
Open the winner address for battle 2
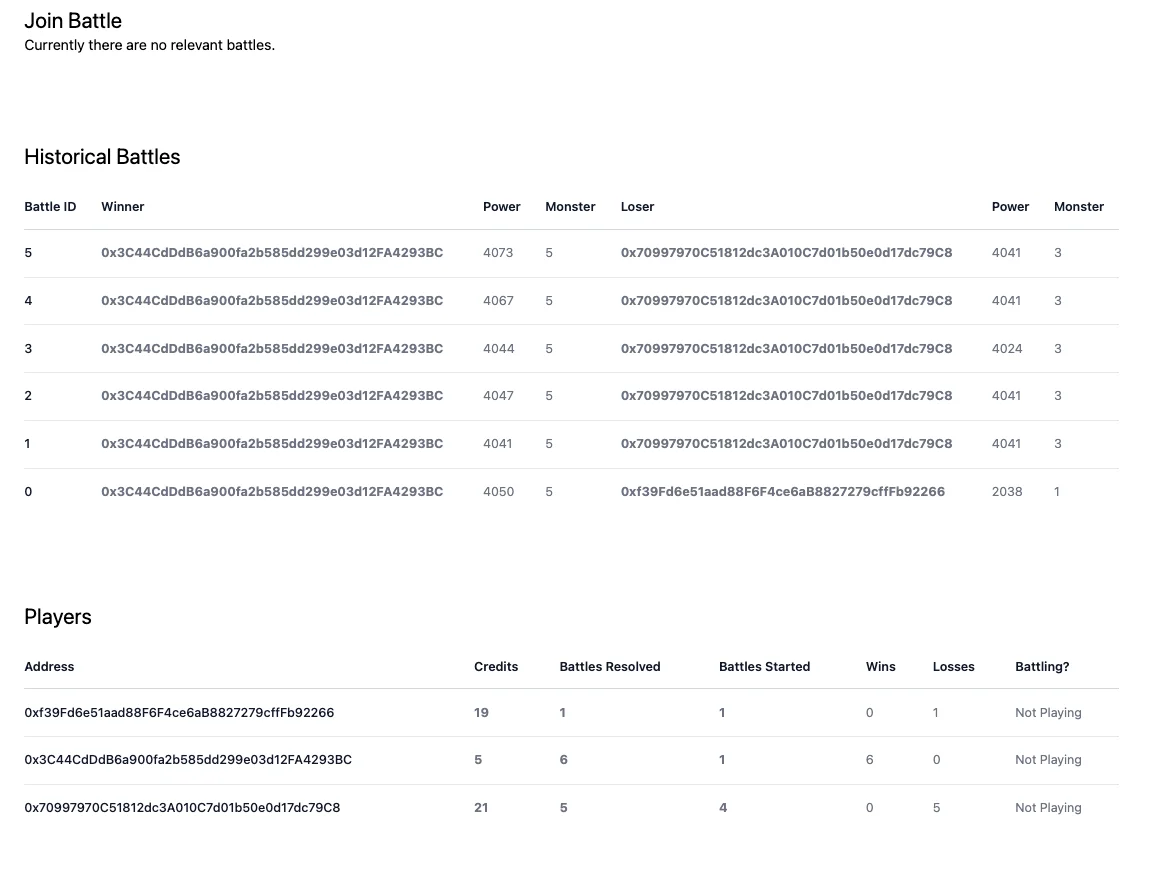coord(272,396)
